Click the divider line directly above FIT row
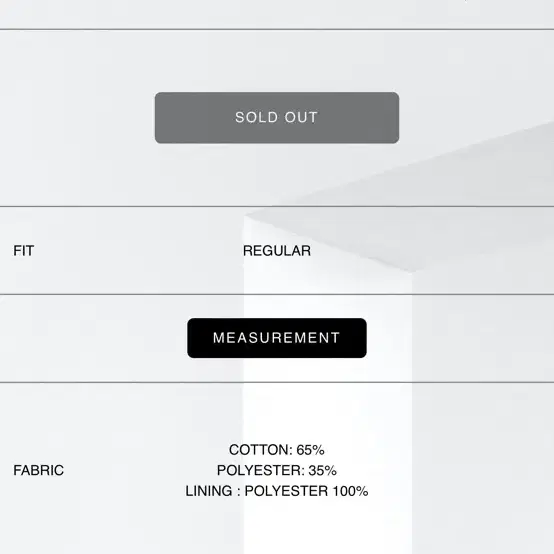Screen dimensions: 554x554 point(277,206)
